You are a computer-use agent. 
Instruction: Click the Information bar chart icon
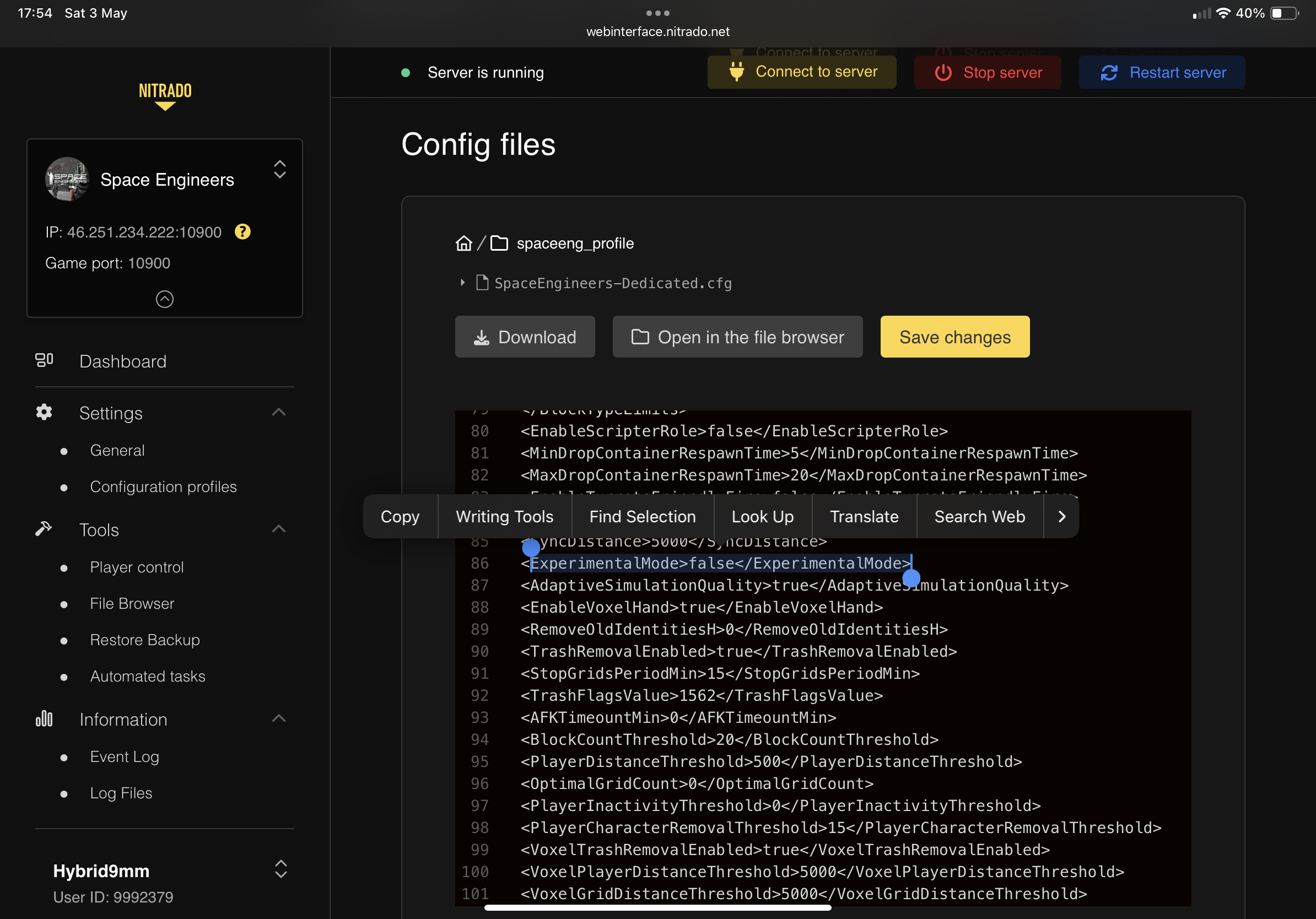(x=44, y=718)
